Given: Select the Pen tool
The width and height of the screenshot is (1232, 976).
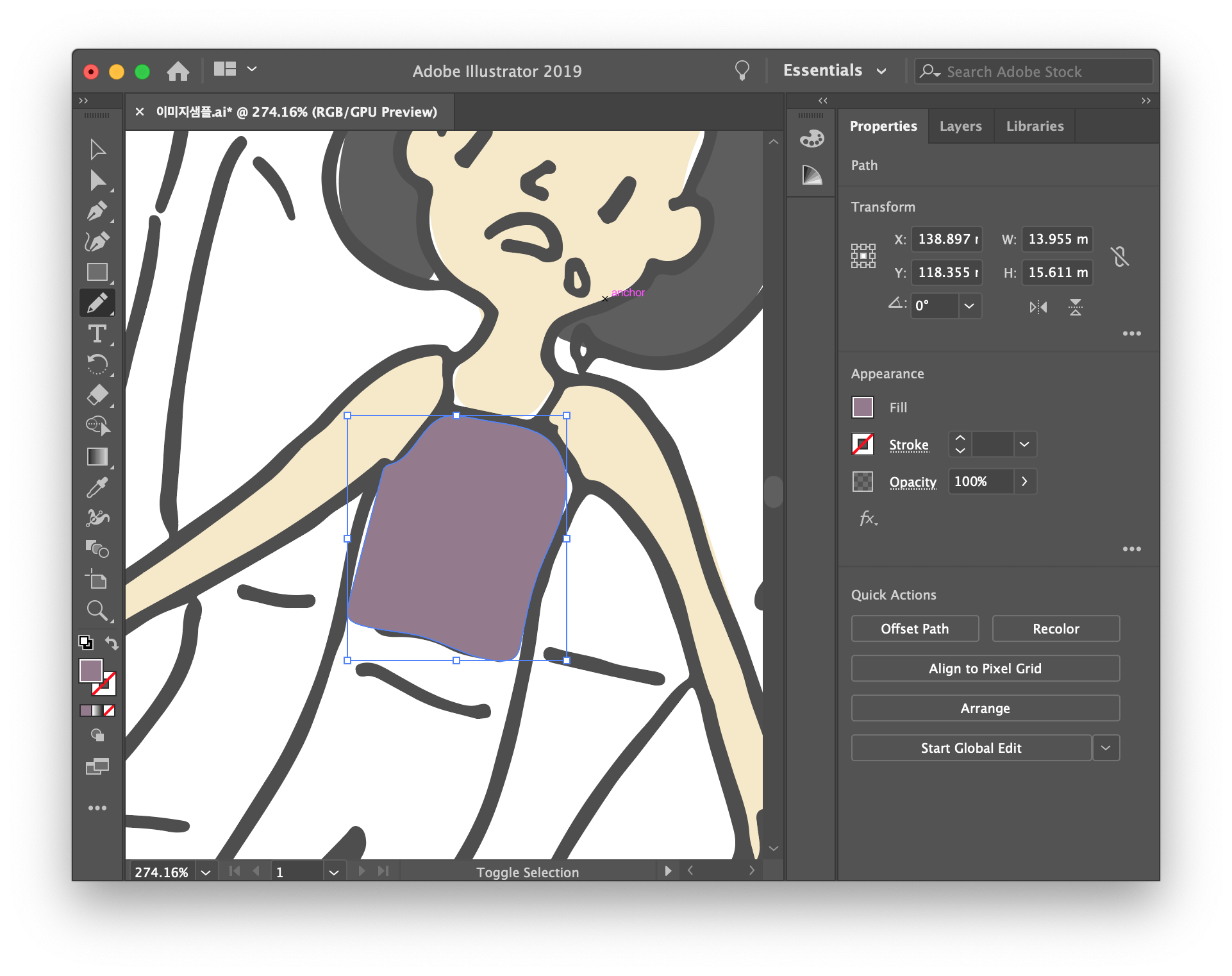Looking at the screenshot, I should click(x=97, y=211).
